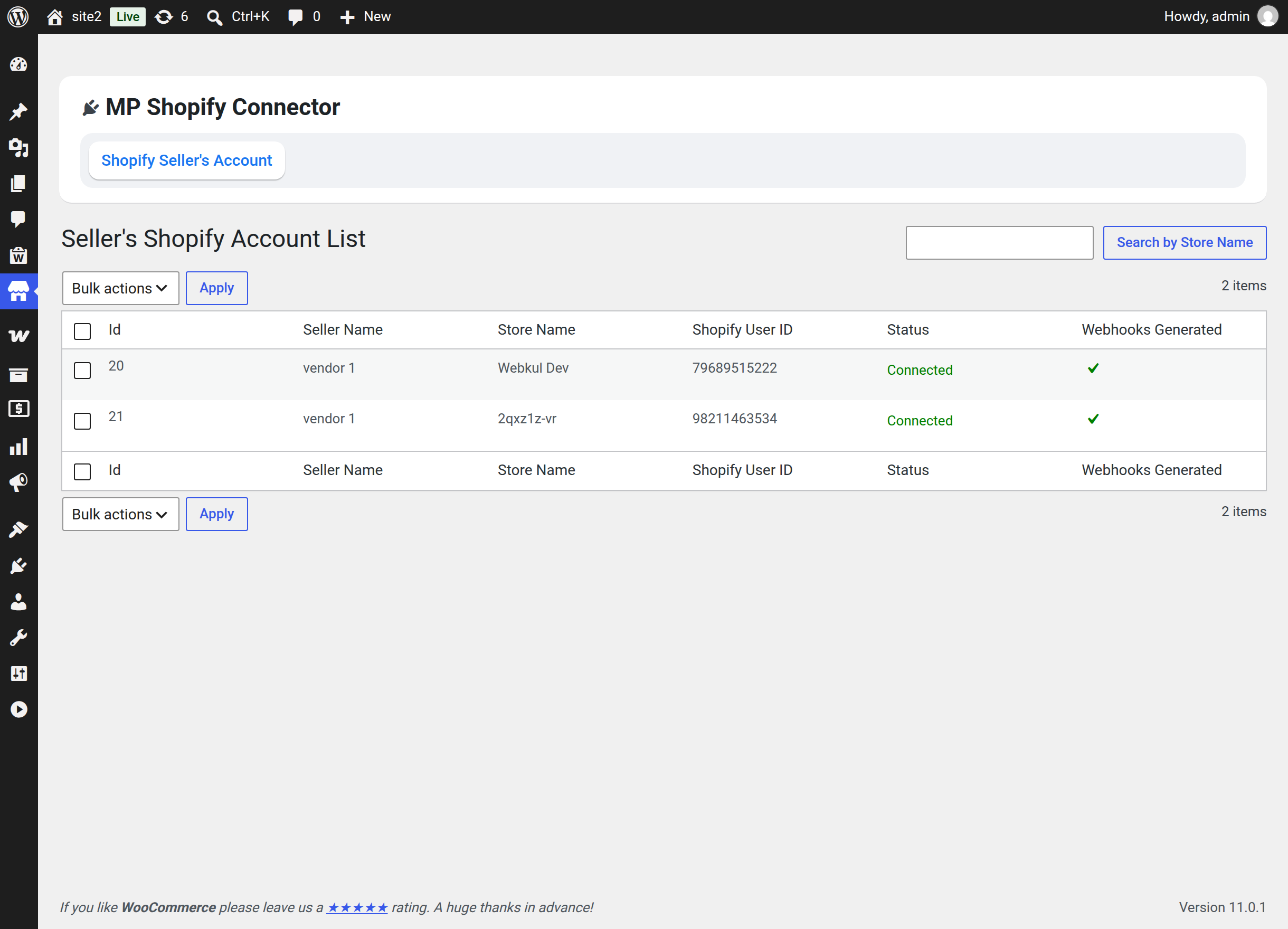
Task: Click Shopify User ID 79689515222
Action: click(734, 368)
